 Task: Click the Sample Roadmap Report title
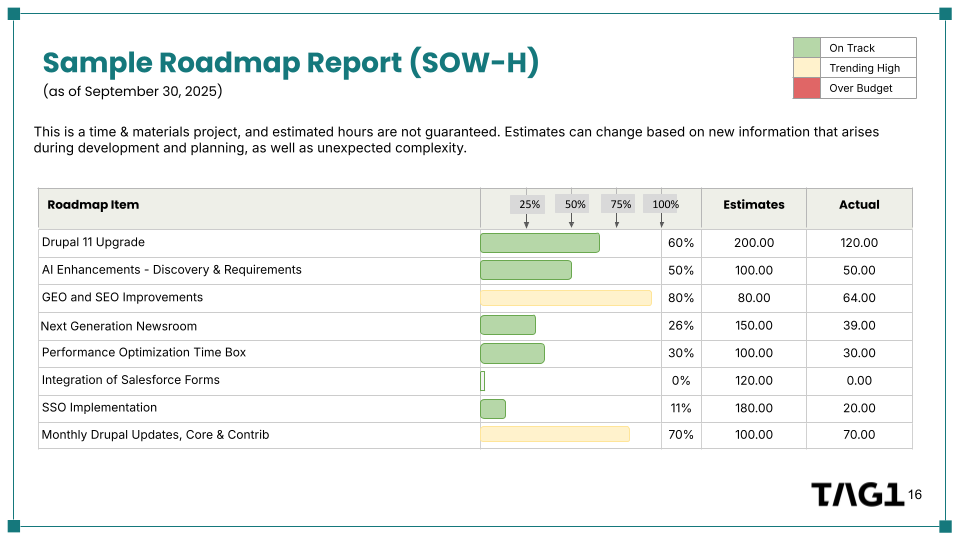coord(290,63)
